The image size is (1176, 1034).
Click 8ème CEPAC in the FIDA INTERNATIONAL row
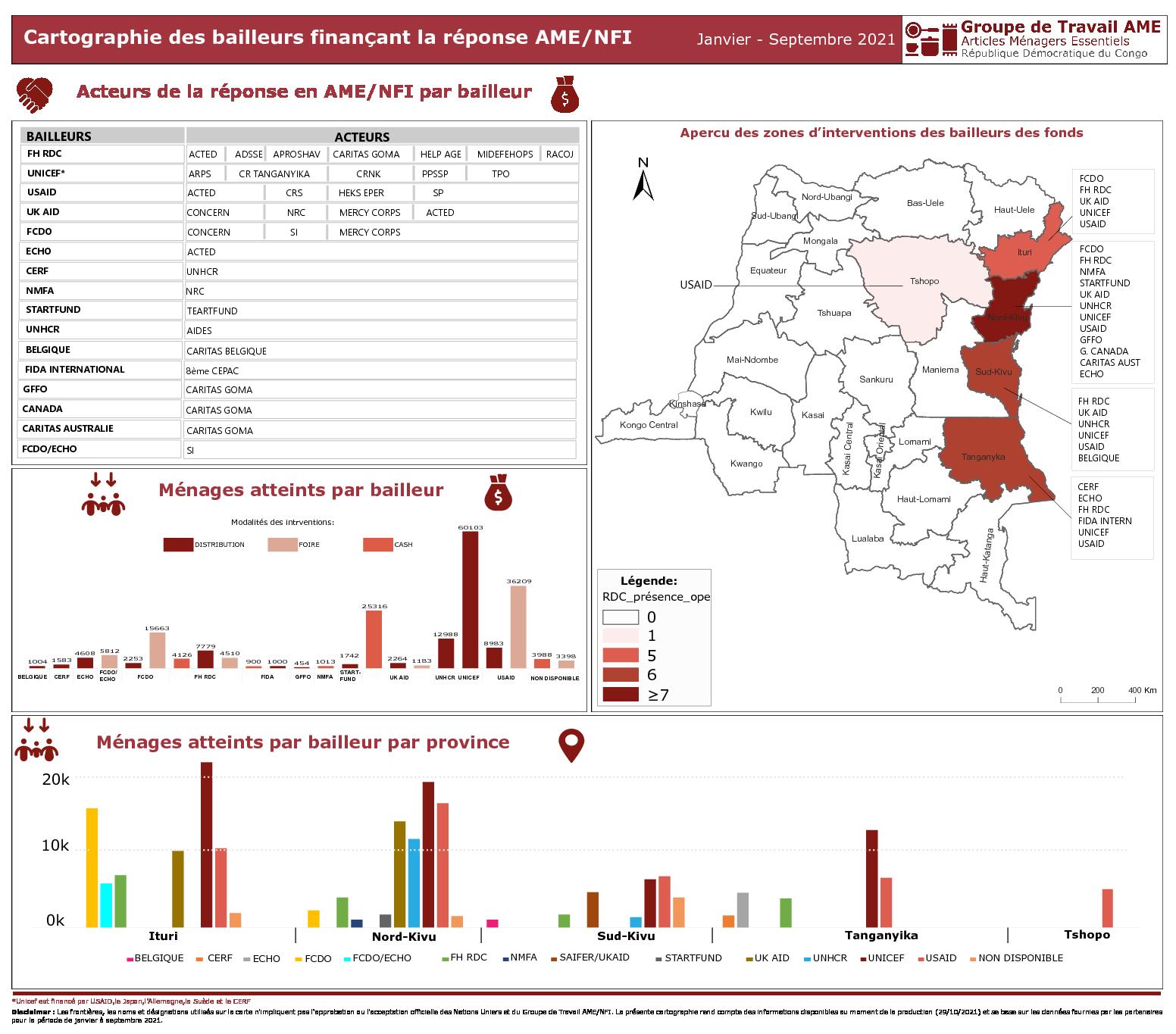(x=212, y=371)
